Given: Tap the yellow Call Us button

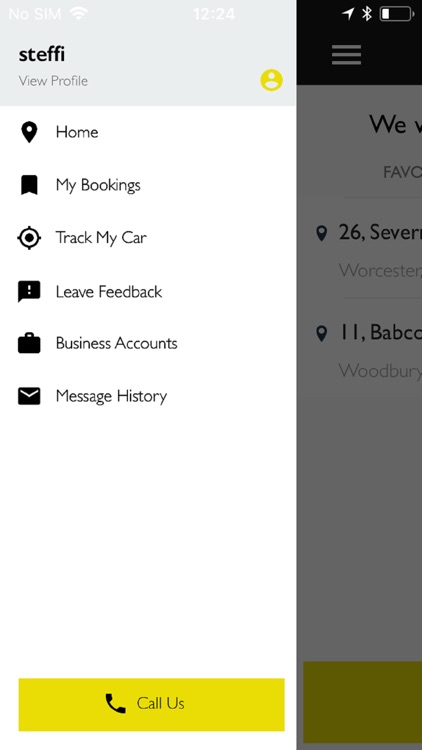Looking at the screenshot, I should [152, 704].
